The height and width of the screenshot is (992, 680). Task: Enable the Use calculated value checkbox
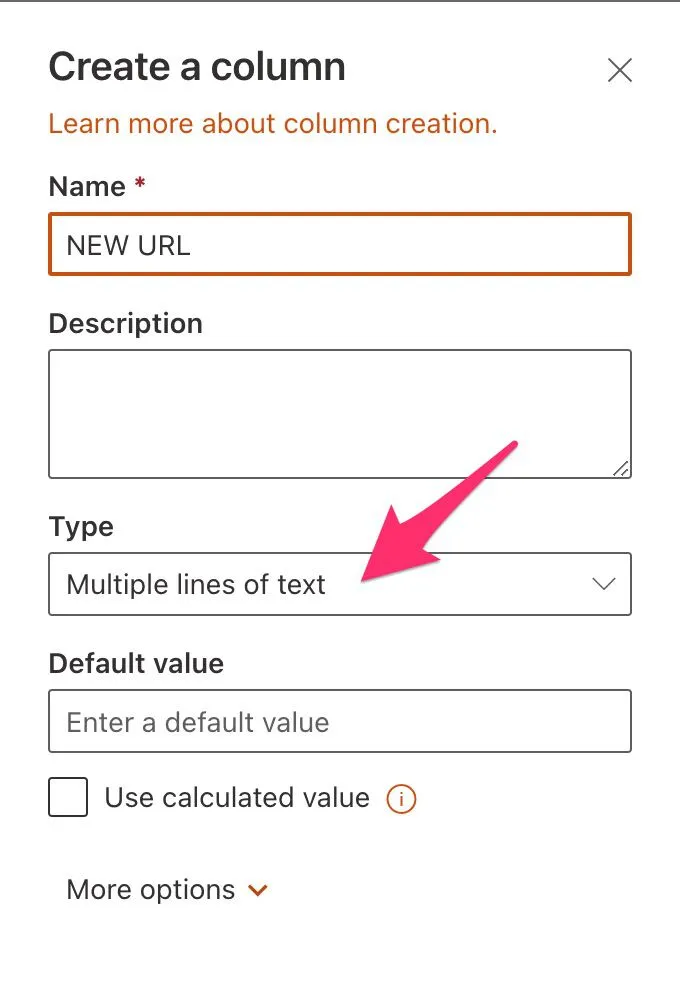click(68, 798)
